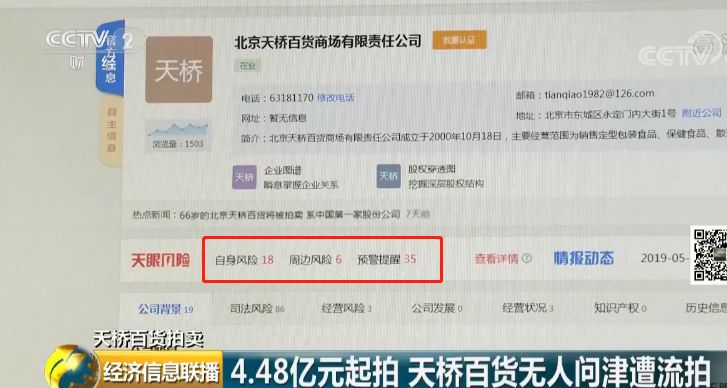Click the help icon beside 查看详情
The image size is (727, 388).
click(527, 258)
